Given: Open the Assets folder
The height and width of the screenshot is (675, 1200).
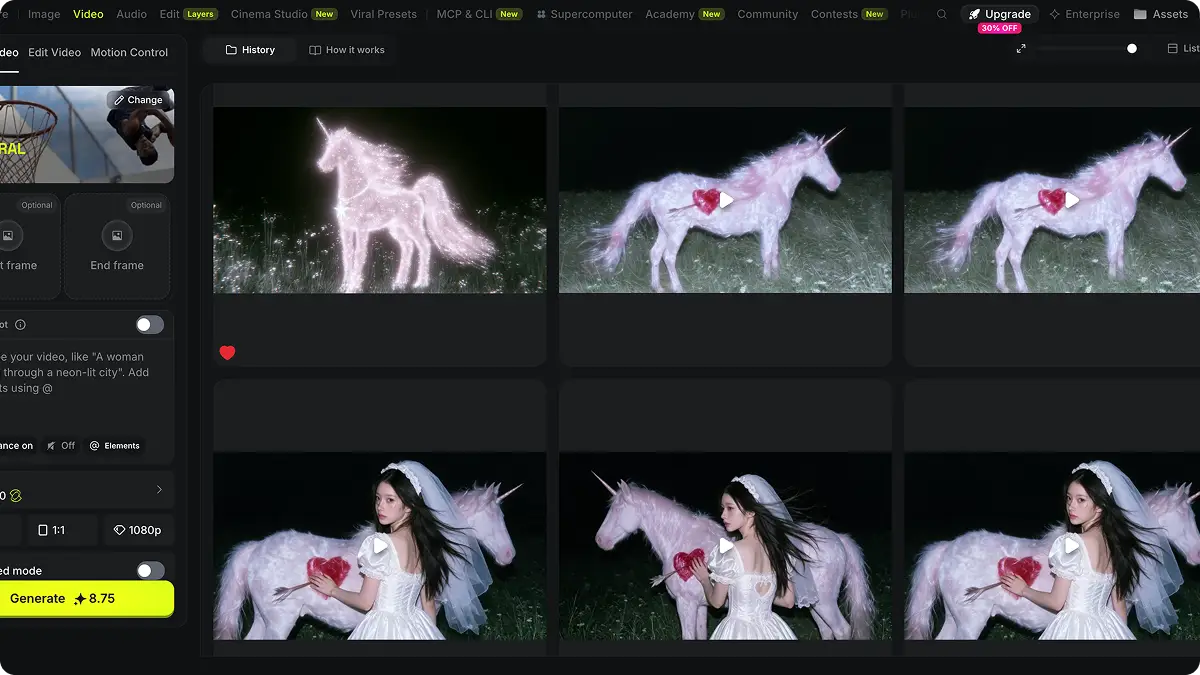Looking at the screenshot, I should pyautogui.click(x=1161, y=14).
